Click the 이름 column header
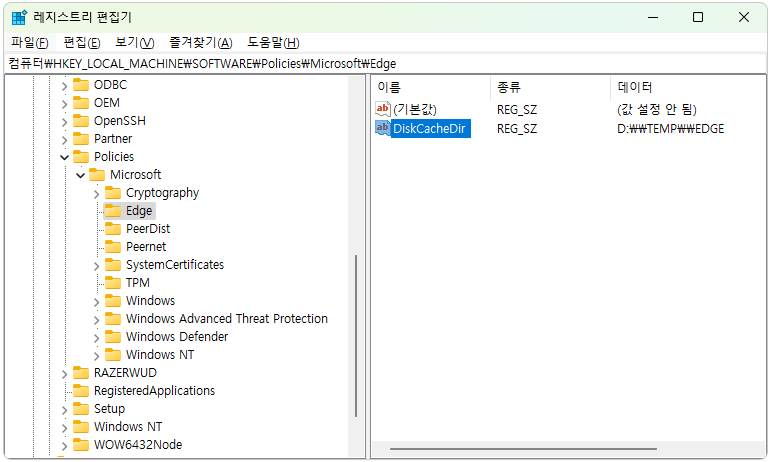The width and height of the screenshot is (770, 462). tap(430, 87)
